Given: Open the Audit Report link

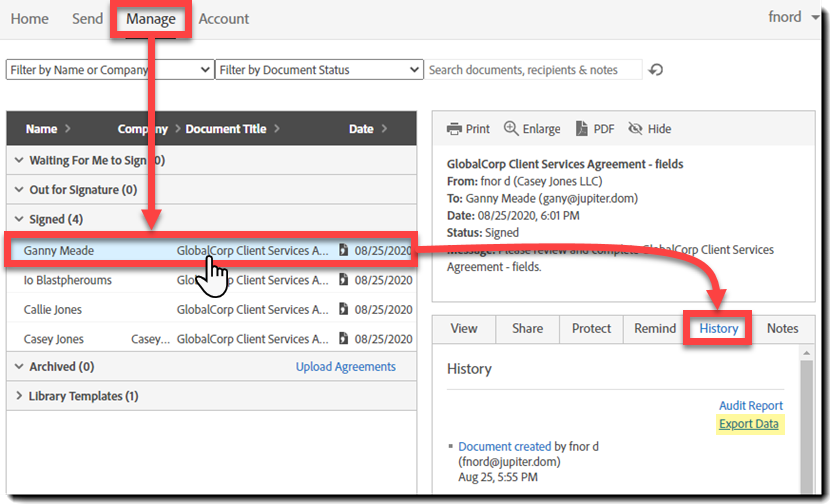Looking at the screenshot, I should [x=750, y=406].
